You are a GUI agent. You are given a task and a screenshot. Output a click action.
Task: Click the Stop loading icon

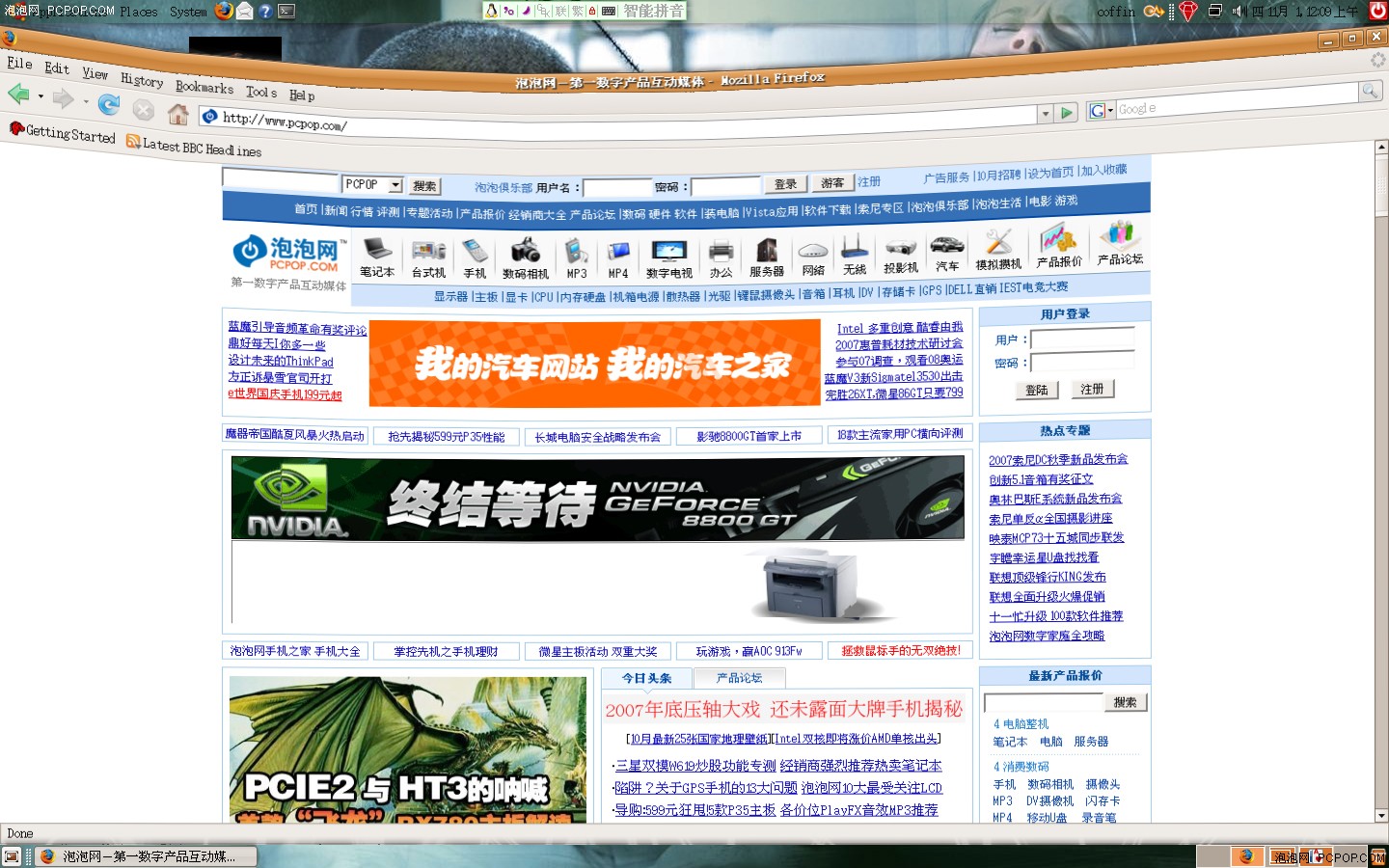point(143,108)
